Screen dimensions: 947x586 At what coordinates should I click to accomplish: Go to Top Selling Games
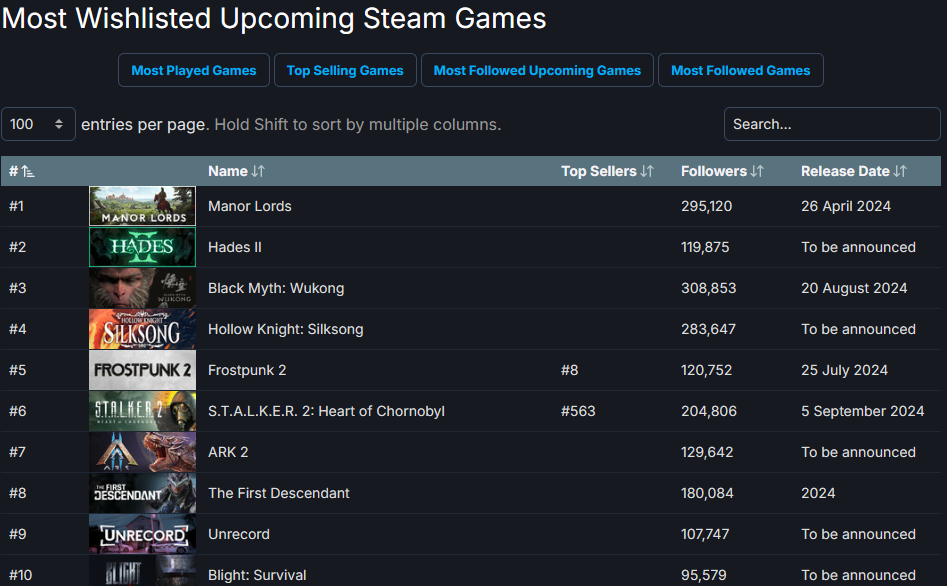point(345,70)
